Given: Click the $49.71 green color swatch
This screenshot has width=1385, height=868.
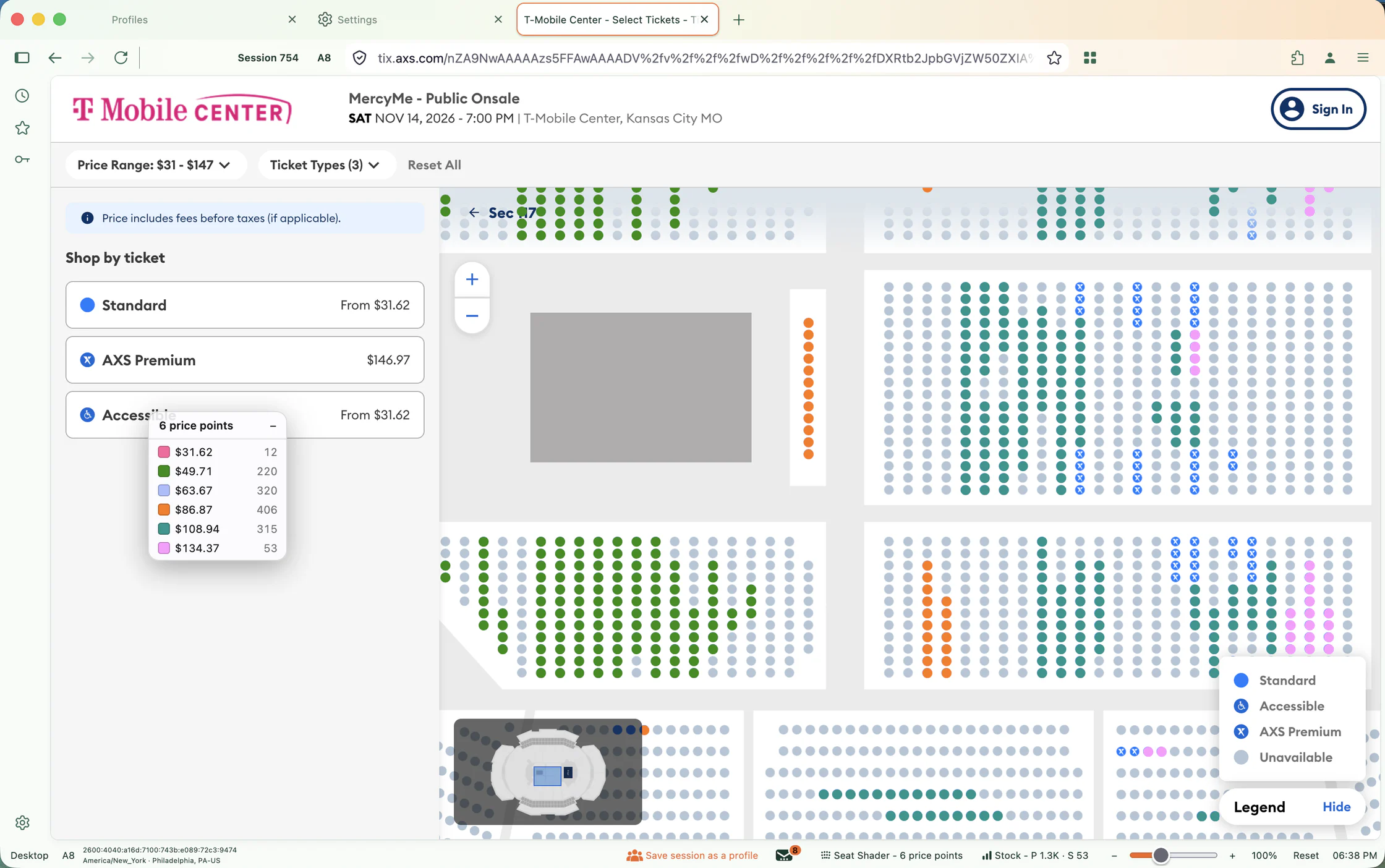Looking at the screenshot, I should click(x=164, y=471).
